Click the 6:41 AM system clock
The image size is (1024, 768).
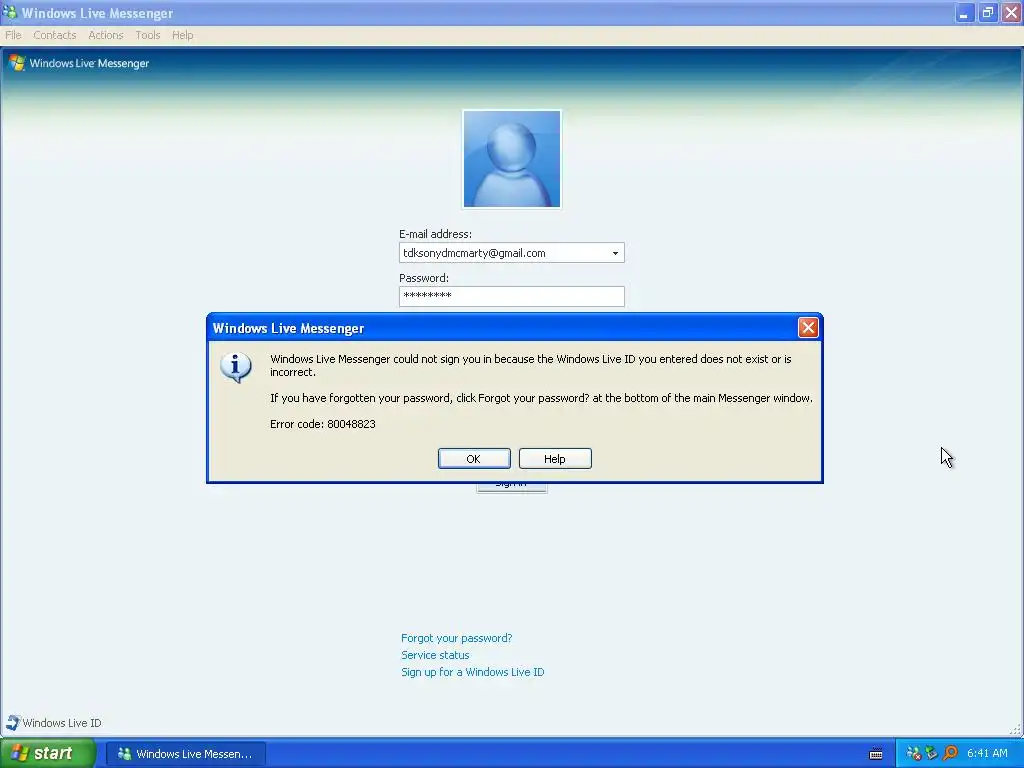pyautogui.click(x=987, y=754)
